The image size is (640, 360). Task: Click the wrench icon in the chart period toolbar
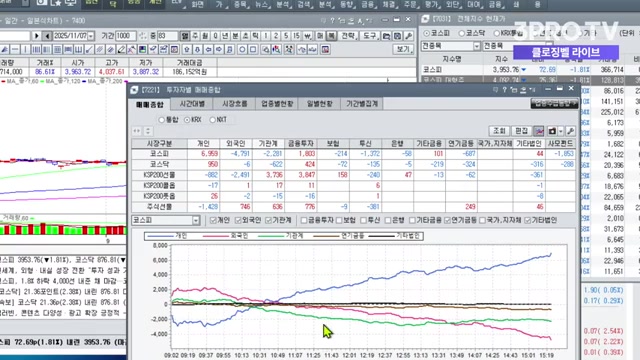pyautogui.click(x=408, y=36)
